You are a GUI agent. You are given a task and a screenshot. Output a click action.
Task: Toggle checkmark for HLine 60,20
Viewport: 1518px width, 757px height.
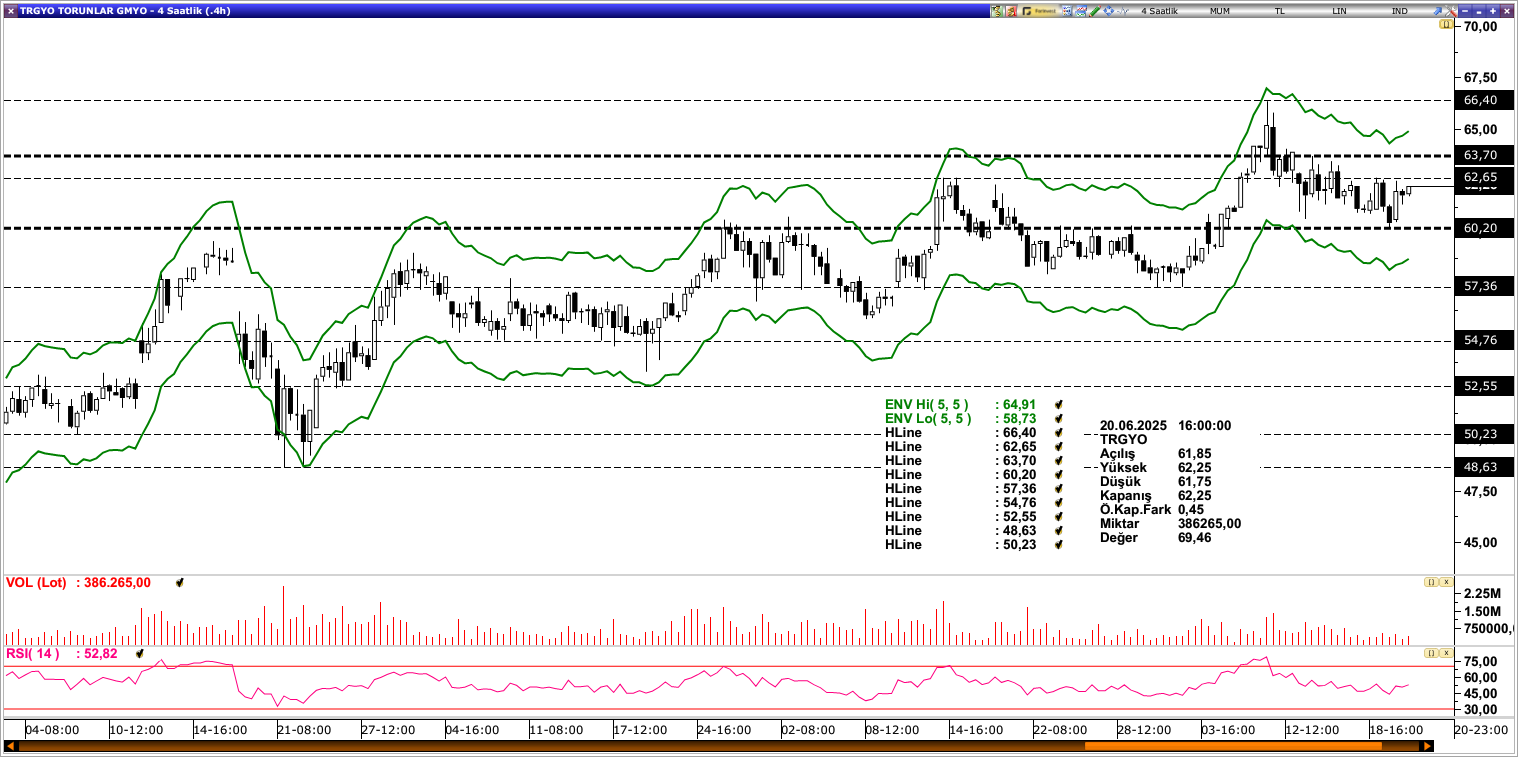pos(1059,474)
